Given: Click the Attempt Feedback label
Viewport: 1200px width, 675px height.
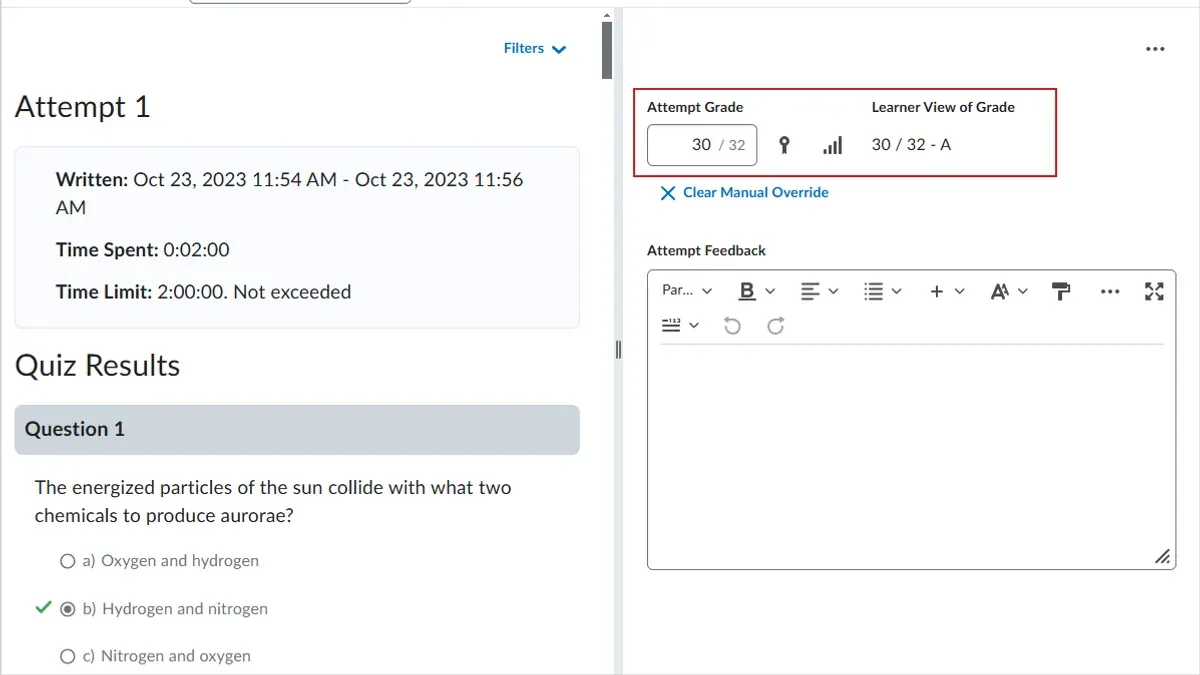Looking at the screenshot, I should coord(706,251).
